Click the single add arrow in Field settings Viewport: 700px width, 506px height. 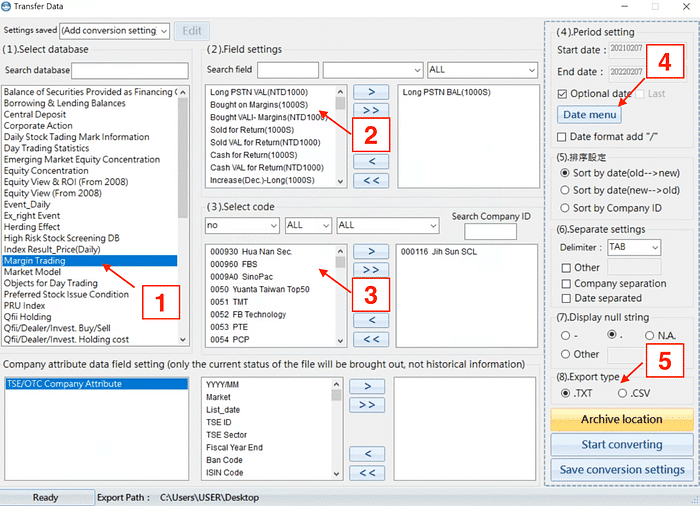tap(371, 92)
